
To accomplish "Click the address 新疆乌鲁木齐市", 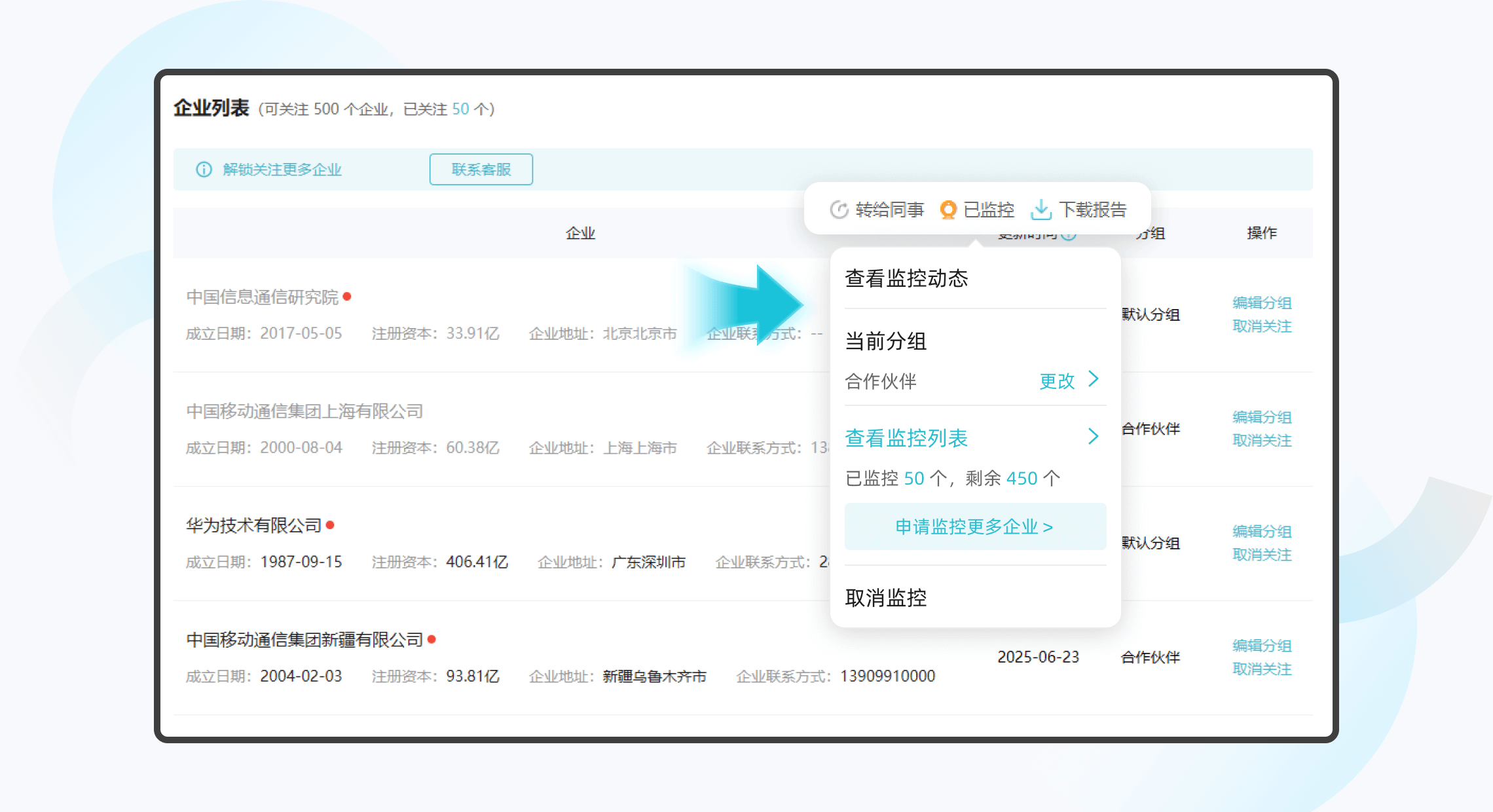I will [x=654, y=676].
